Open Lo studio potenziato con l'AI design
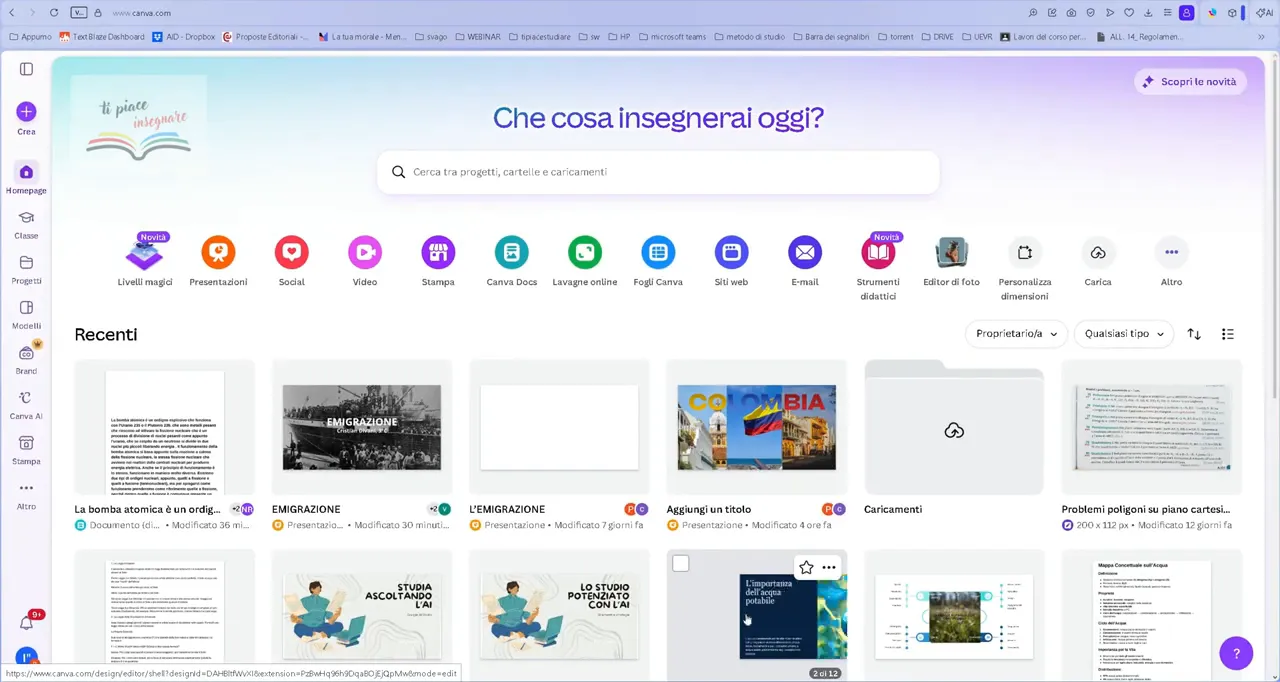Image resolution: width=1280 pixels, height=682 pixels. point(559,616)
